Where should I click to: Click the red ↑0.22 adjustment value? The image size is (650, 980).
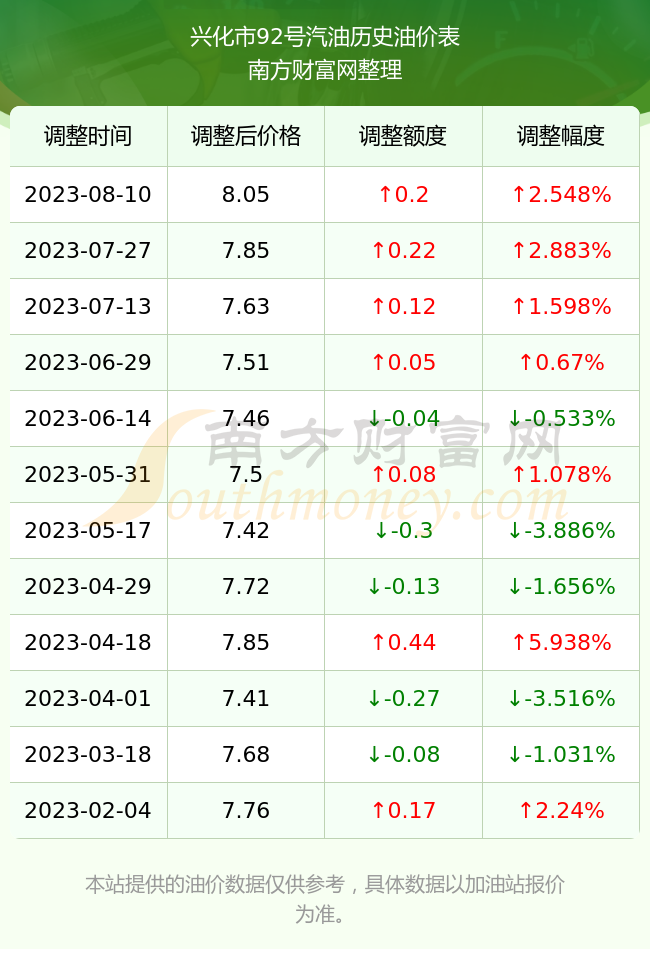pyautogui.click(x=403, y=251)
